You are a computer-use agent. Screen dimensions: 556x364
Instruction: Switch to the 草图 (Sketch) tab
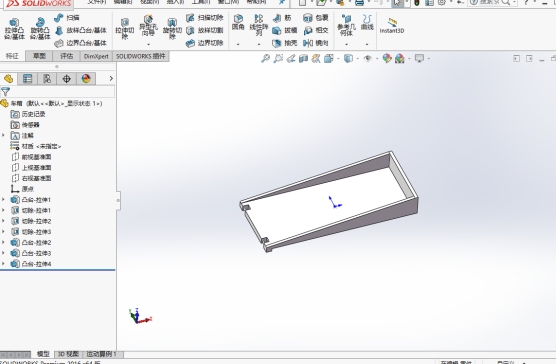39,56
